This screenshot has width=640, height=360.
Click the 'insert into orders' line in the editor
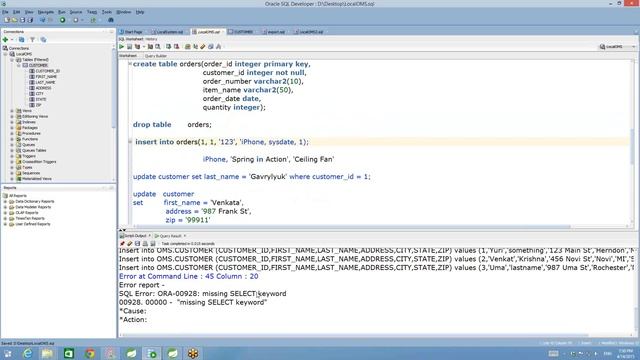coord(222,142)
